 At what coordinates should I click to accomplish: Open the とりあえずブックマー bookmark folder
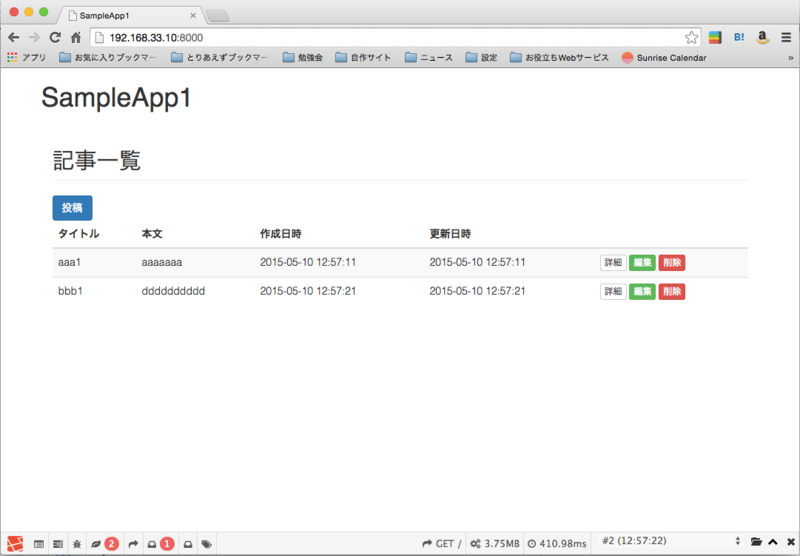point(219,58)
